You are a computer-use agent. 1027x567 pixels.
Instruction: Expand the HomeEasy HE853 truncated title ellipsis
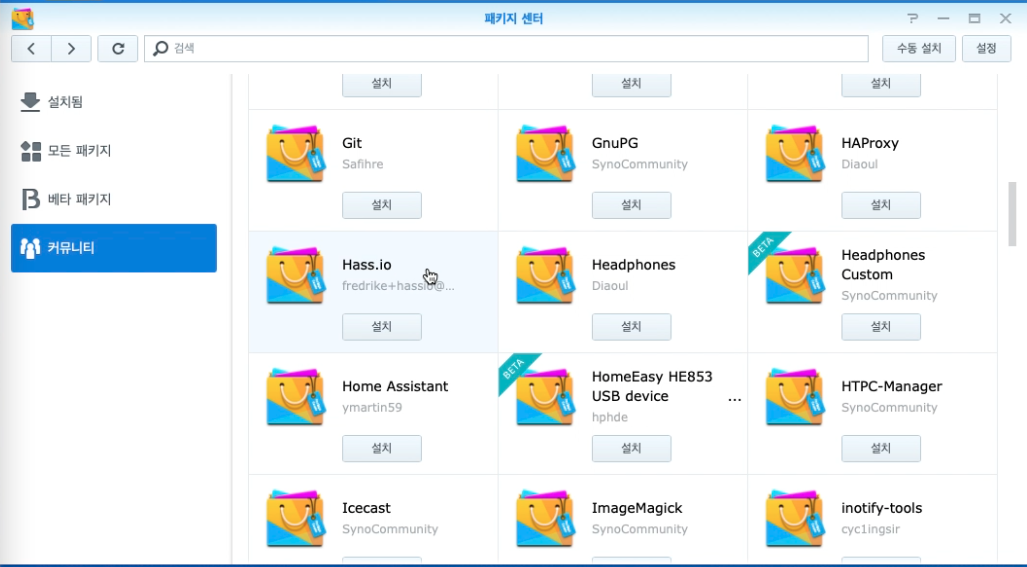(x=735, y=399)
